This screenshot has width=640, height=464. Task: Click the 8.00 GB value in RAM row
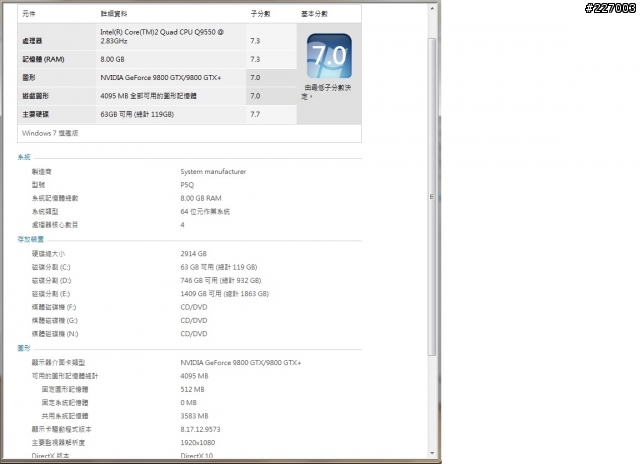[112, 59]
